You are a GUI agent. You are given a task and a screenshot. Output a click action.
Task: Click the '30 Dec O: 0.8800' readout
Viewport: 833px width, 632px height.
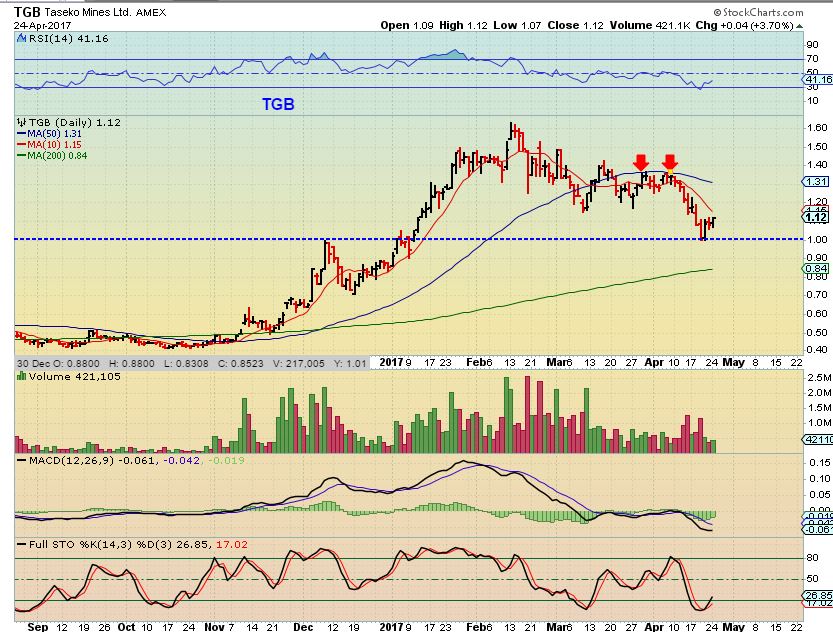(x=58, y=363)
